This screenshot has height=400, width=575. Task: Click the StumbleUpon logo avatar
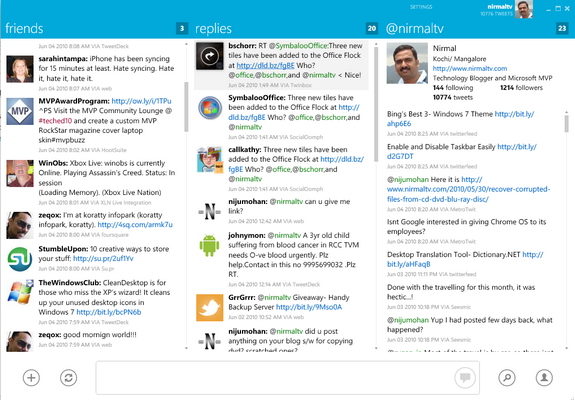[20, 259]
